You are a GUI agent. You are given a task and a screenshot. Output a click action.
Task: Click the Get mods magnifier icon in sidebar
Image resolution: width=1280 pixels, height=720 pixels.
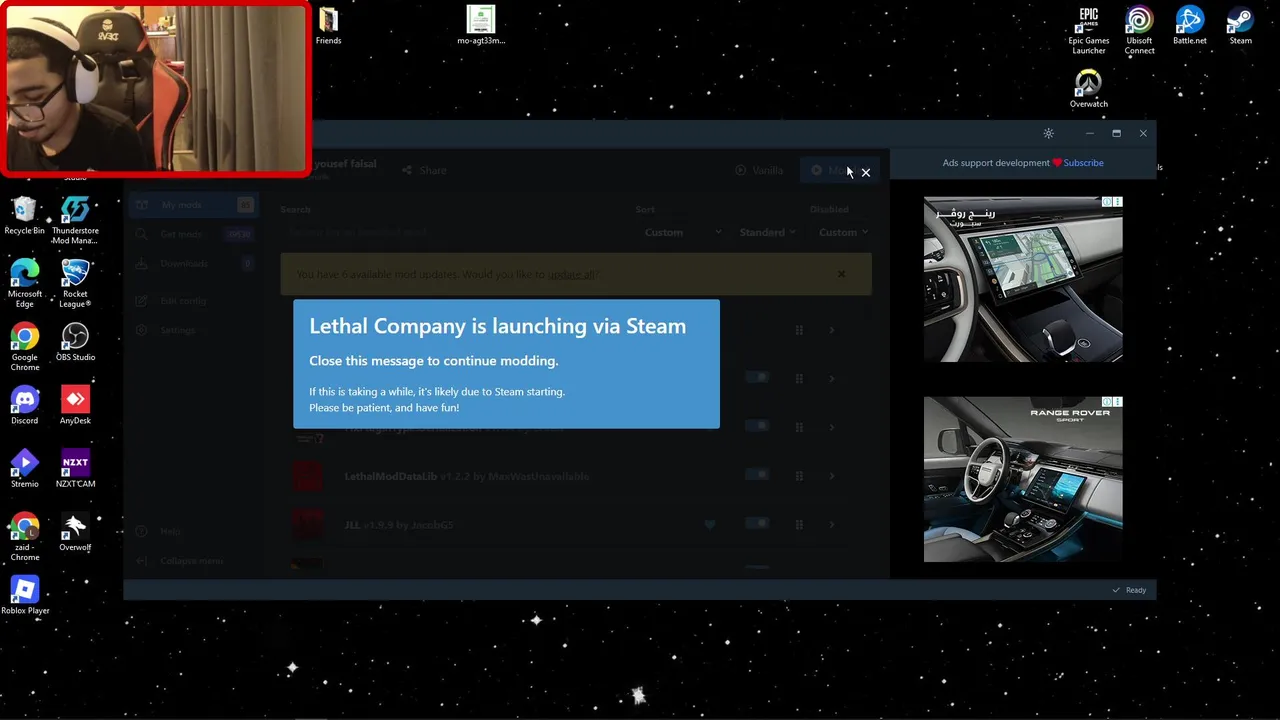(141, 234)
